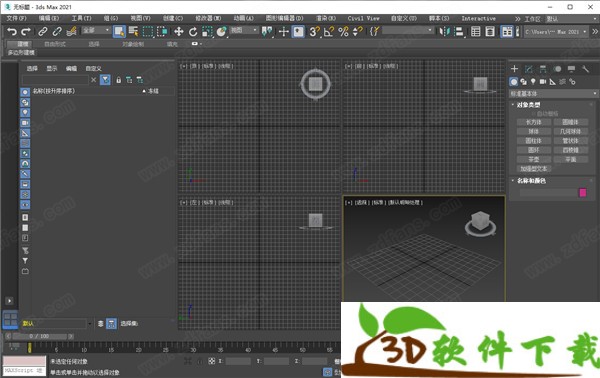
Task: Activate the Select and Scale tool
Action: coord(207,31)
